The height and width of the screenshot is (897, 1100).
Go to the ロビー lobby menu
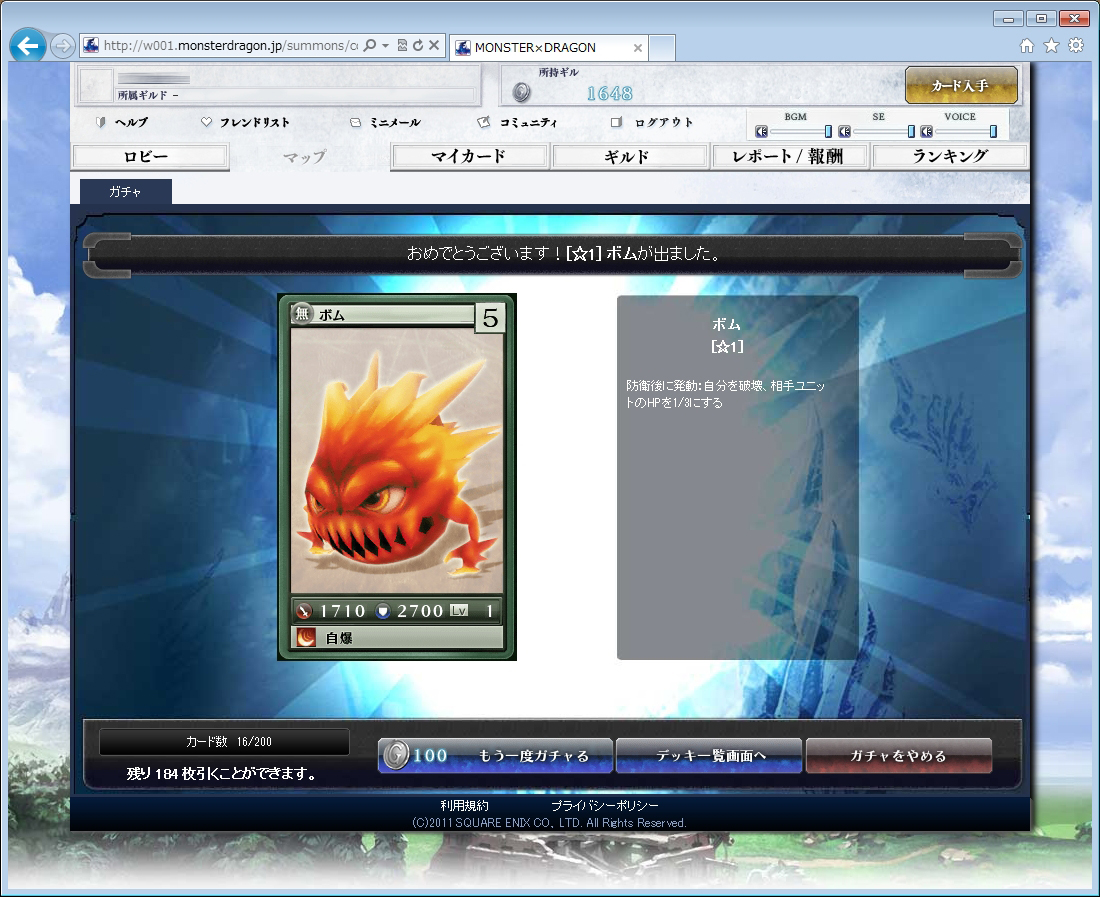(x=150, y=156)
